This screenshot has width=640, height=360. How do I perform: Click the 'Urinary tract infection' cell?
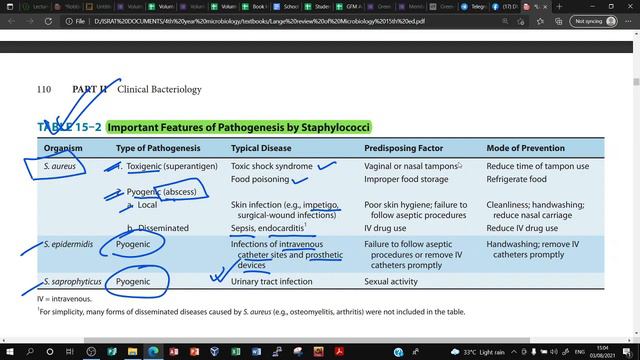pyautogui.click(x=271, y=282)
